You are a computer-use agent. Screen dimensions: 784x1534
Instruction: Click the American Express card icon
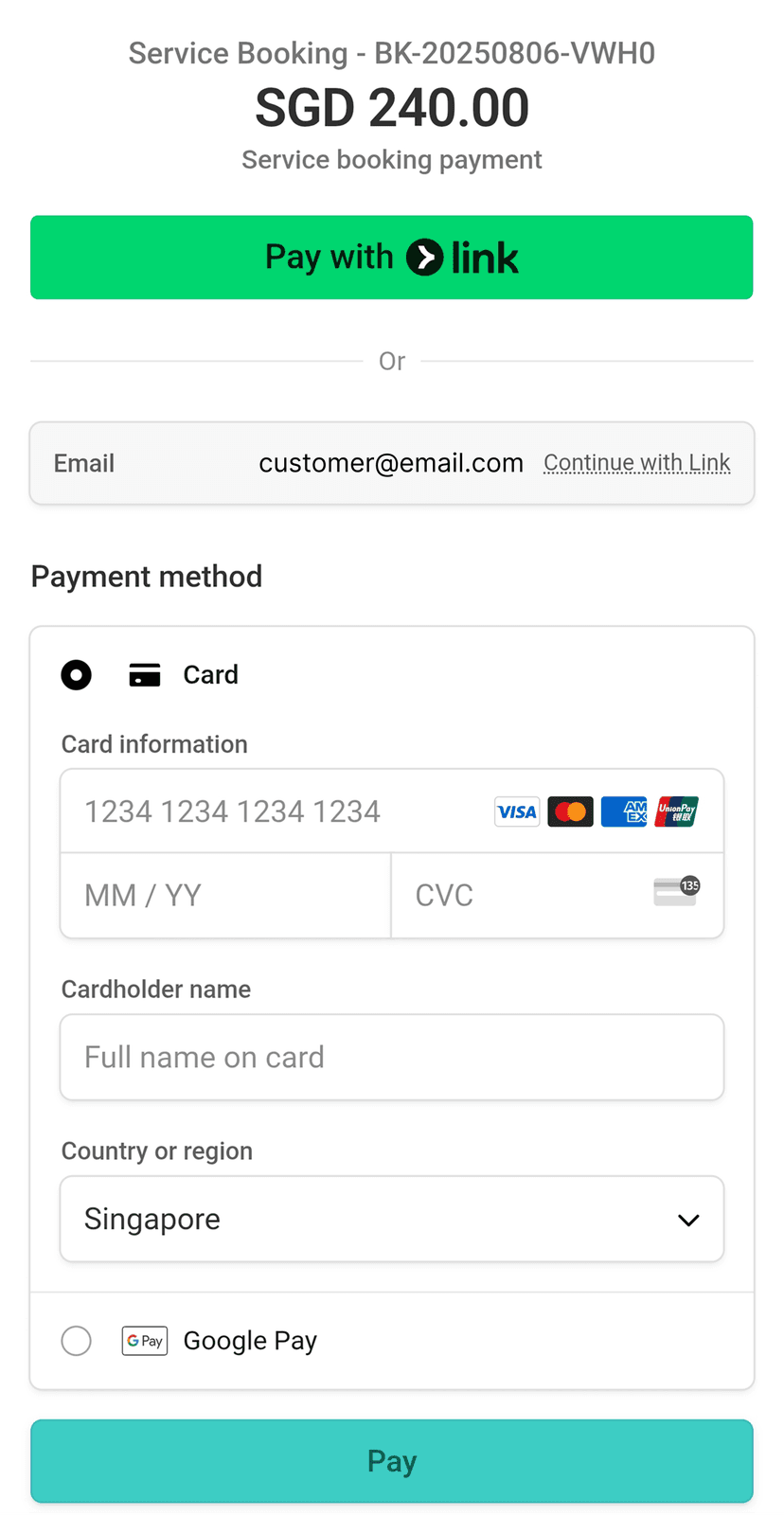click(x=623, y=812)
